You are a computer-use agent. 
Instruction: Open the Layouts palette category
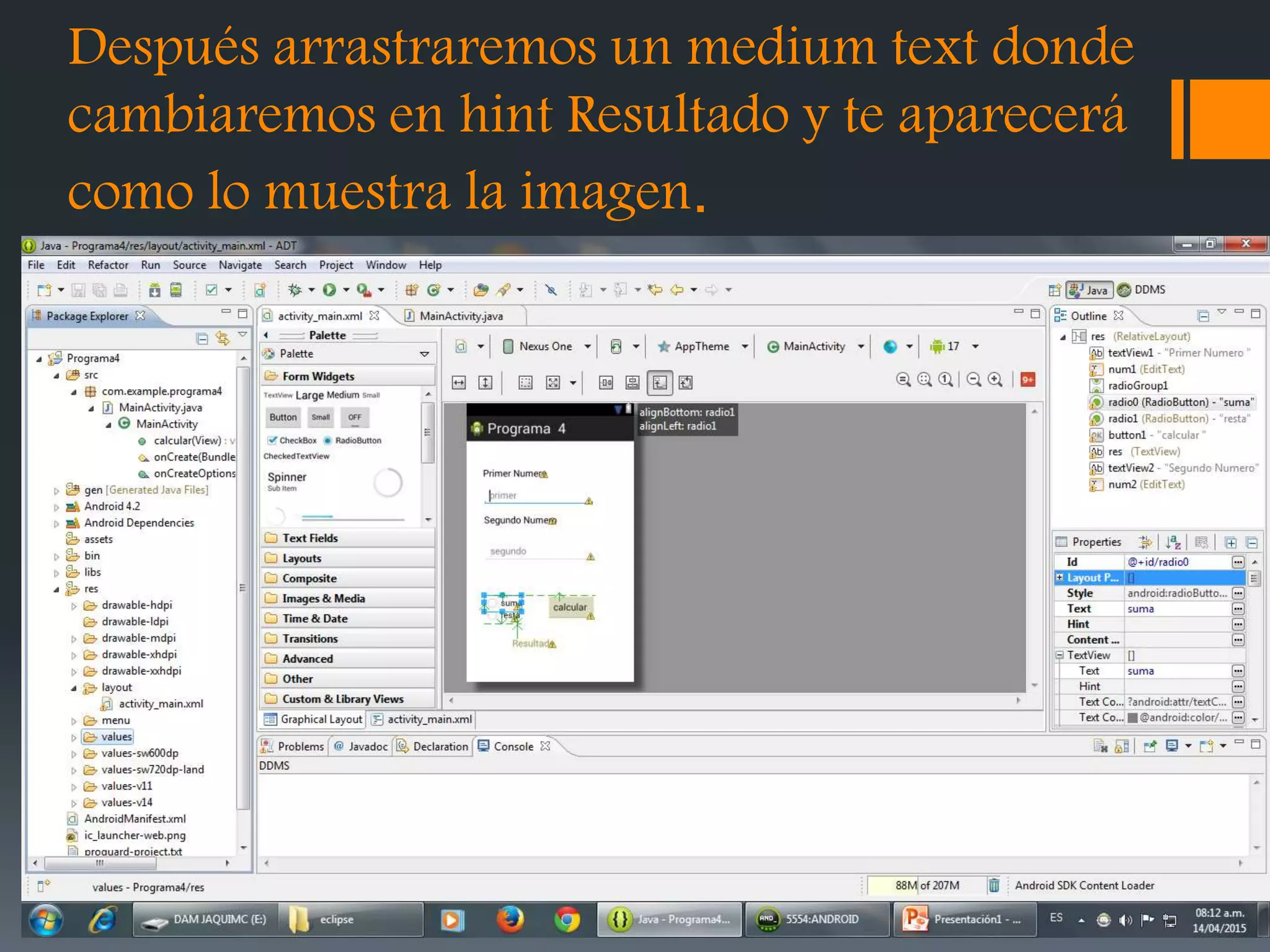tap(348, 558)
